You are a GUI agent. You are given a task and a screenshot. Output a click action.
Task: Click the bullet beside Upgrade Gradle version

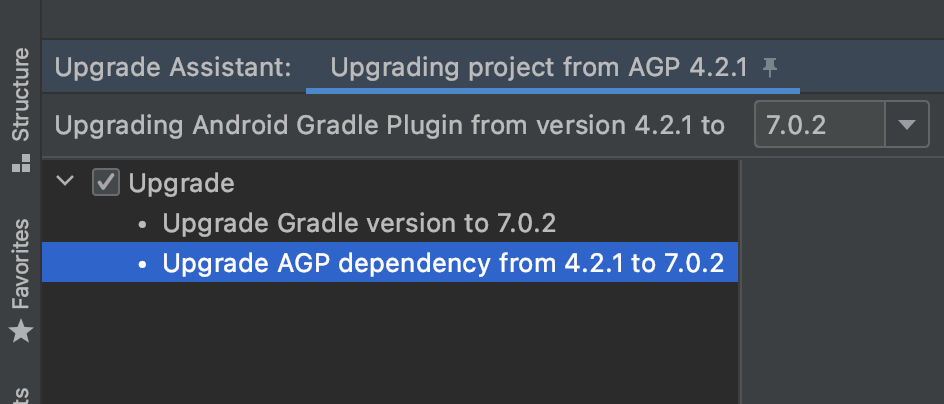point(144,225)
